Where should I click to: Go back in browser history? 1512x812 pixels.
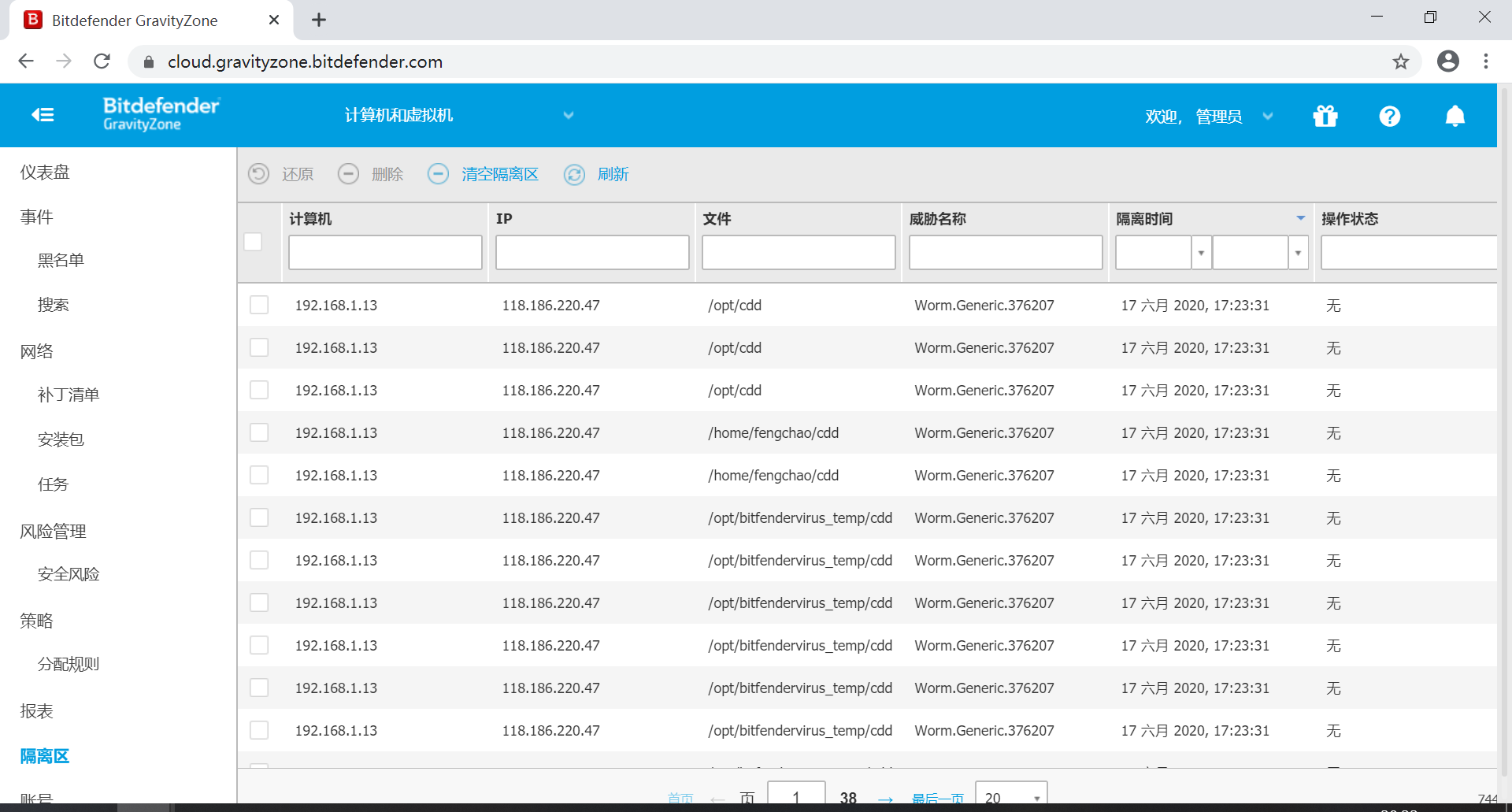pos(26,61)
